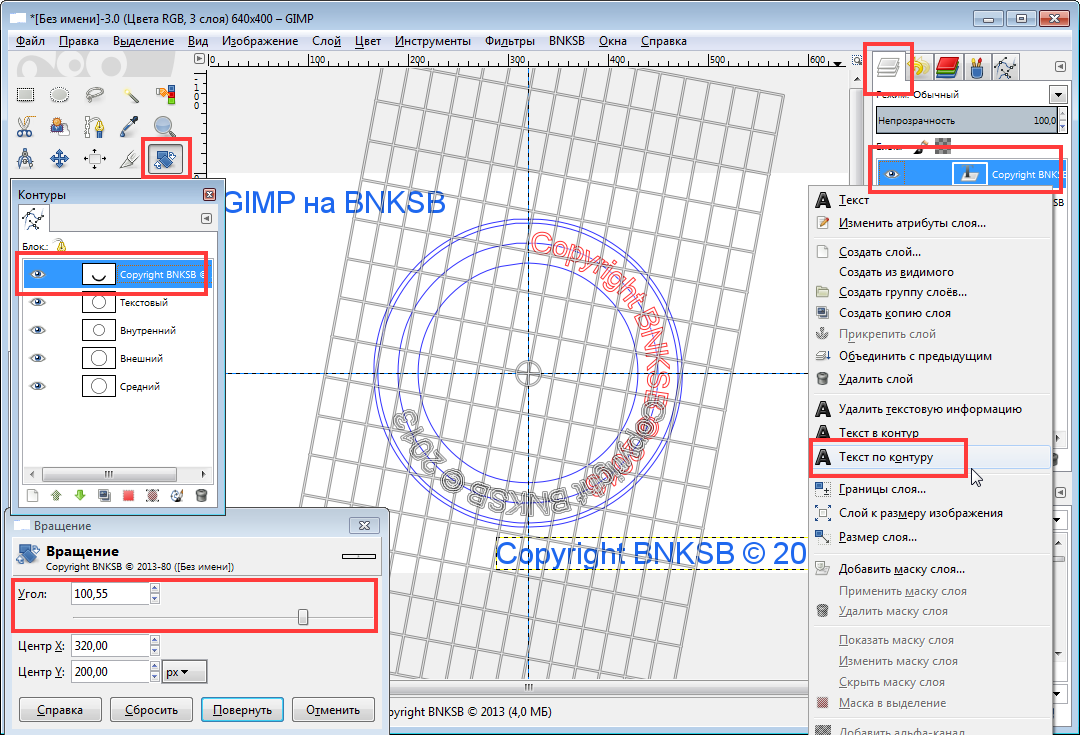Click the Повернуть button

point(242,710)
